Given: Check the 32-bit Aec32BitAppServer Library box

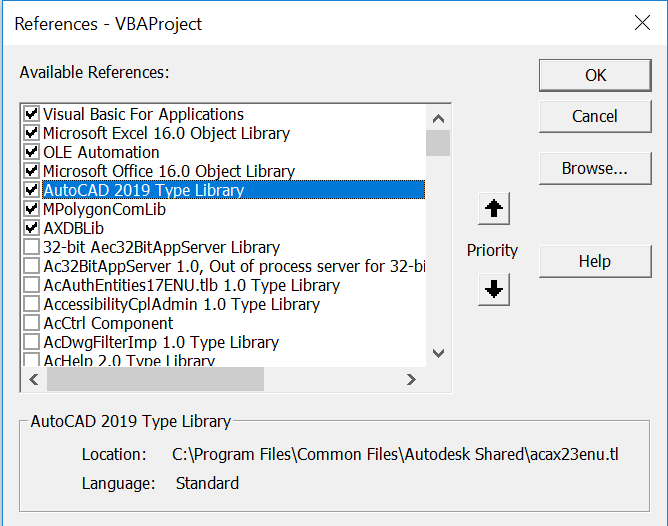Looking at the screenshot, I should pos(32,248).
